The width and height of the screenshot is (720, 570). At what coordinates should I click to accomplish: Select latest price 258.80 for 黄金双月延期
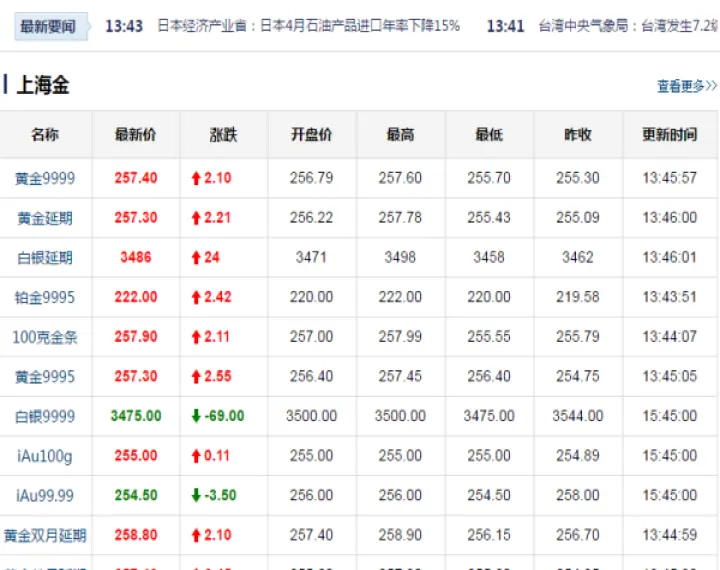pos(136,535)
